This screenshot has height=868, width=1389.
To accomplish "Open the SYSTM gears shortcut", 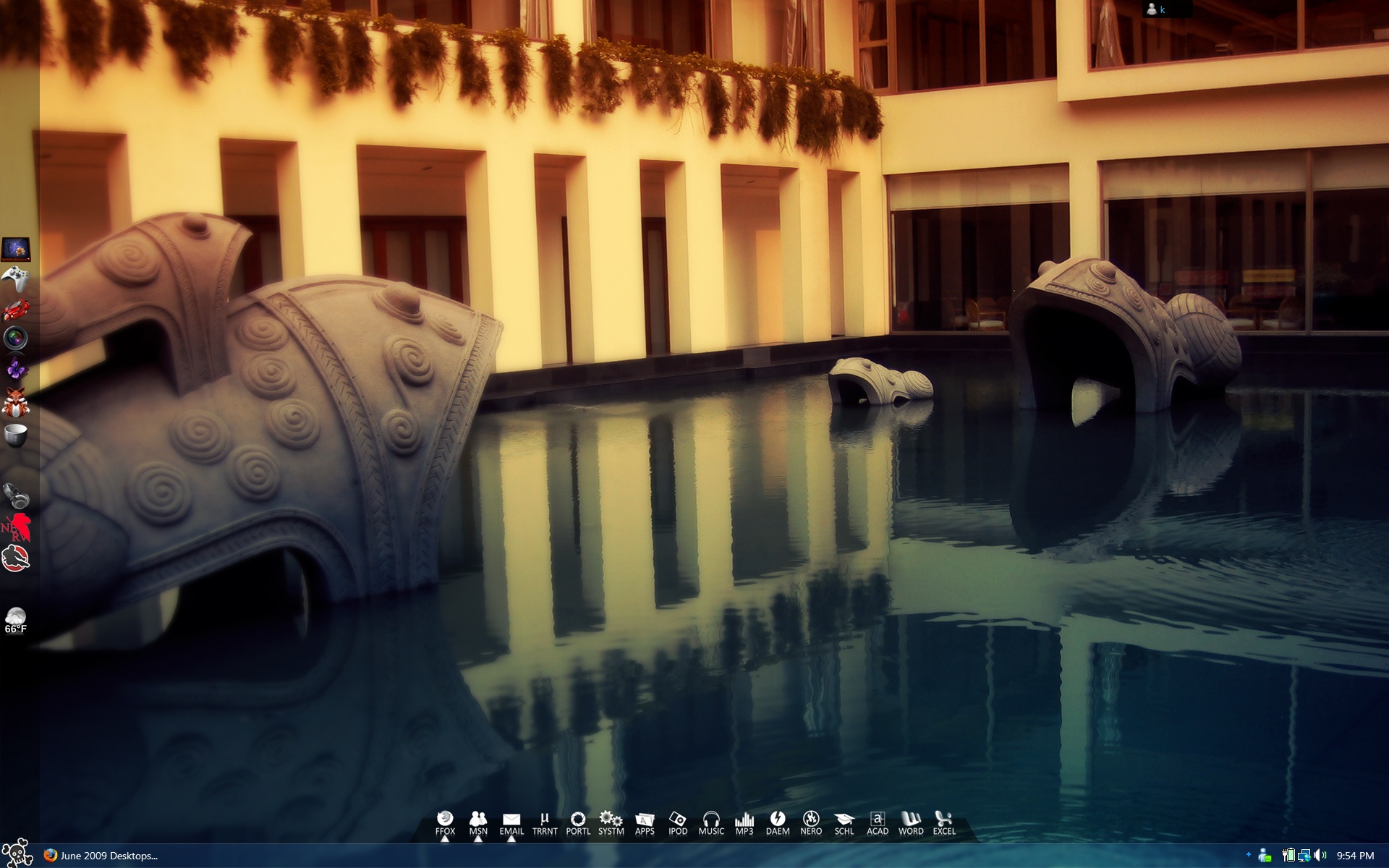I will tap(611, 820).
